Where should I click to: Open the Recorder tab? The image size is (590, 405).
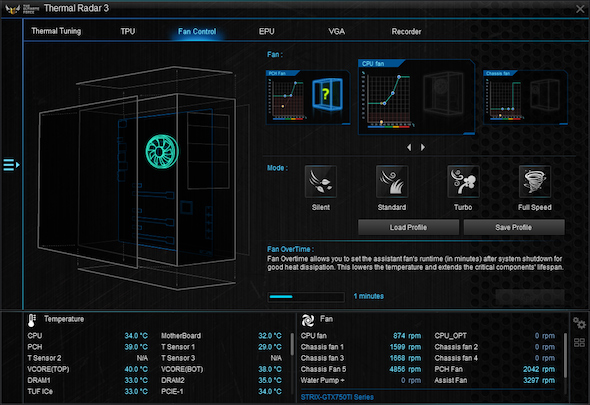click(406, 32)
